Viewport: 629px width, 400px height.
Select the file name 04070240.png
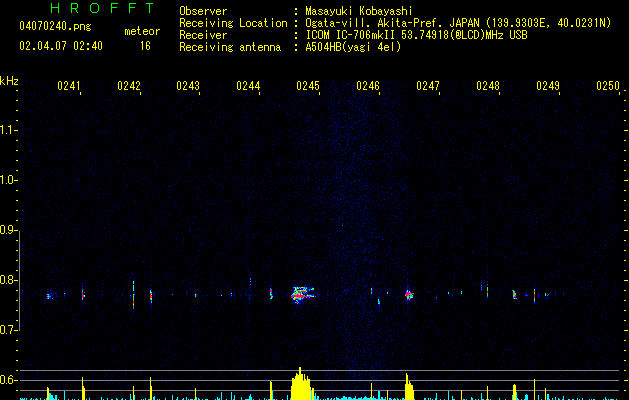pyautogui.click(x=55, y=26)
